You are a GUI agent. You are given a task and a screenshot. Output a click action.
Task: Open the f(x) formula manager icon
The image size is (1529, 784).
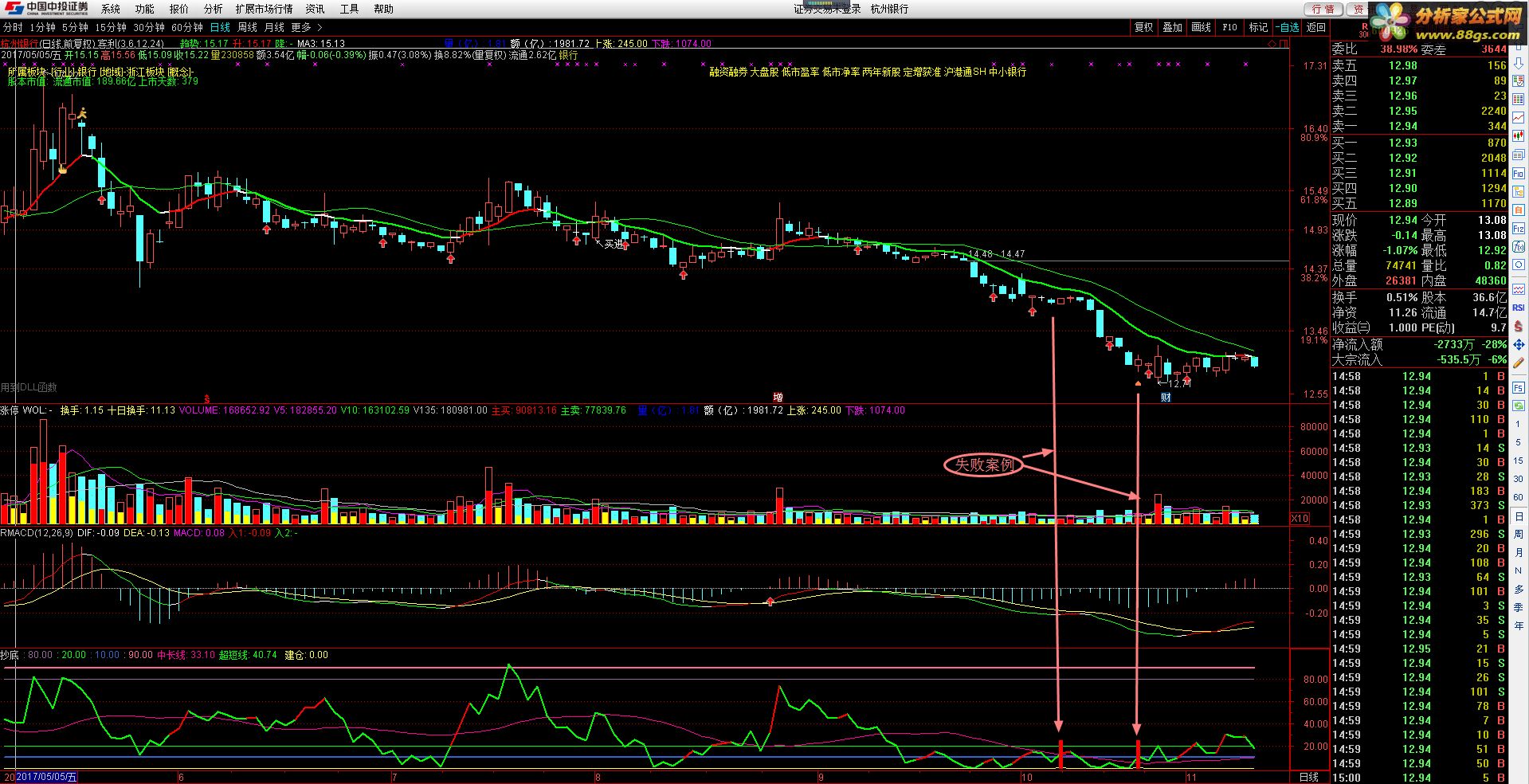pos(1519,247)
